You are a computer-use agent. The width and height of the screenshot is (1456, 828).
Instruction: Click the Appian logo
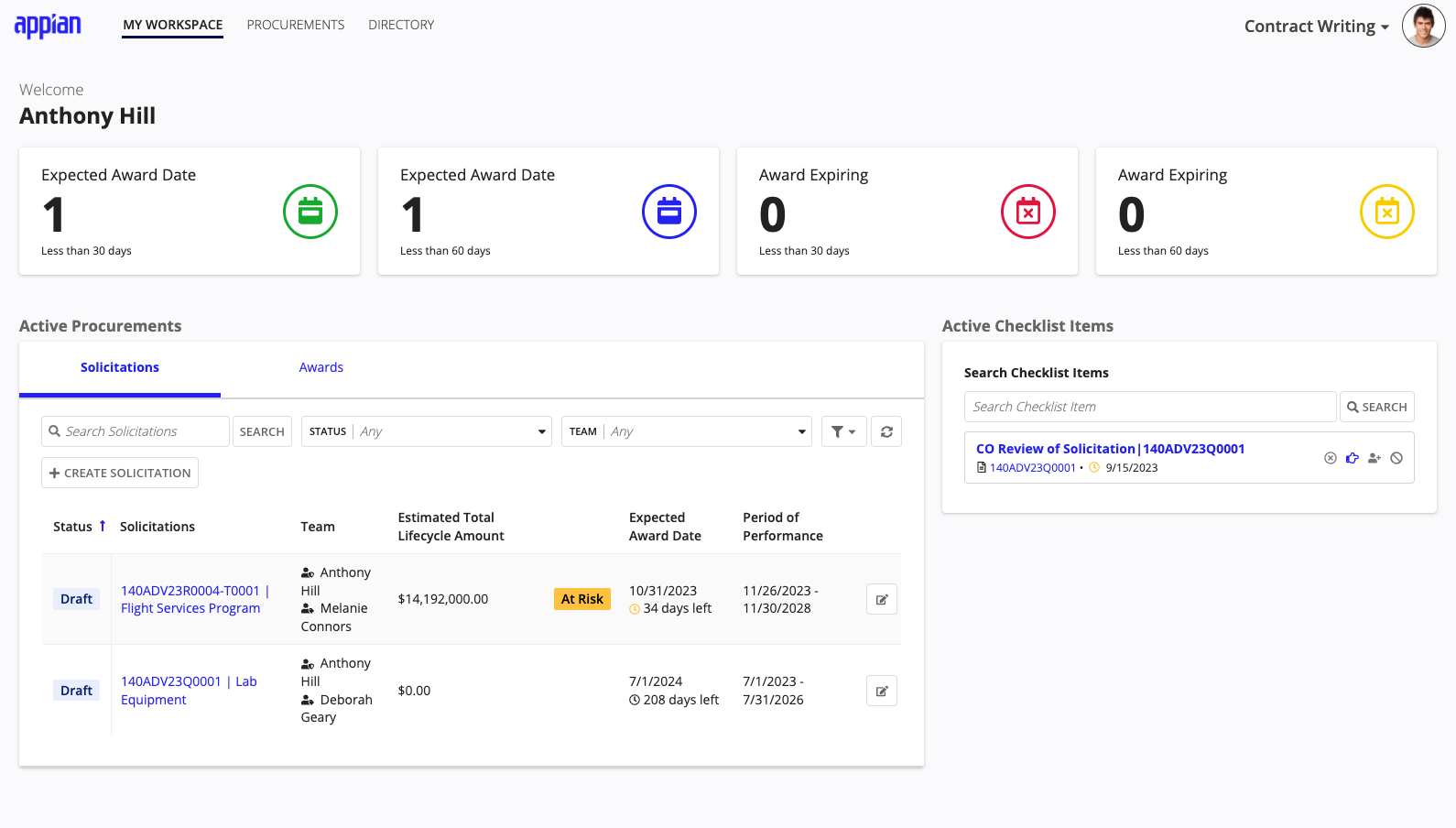pos(48,26)
